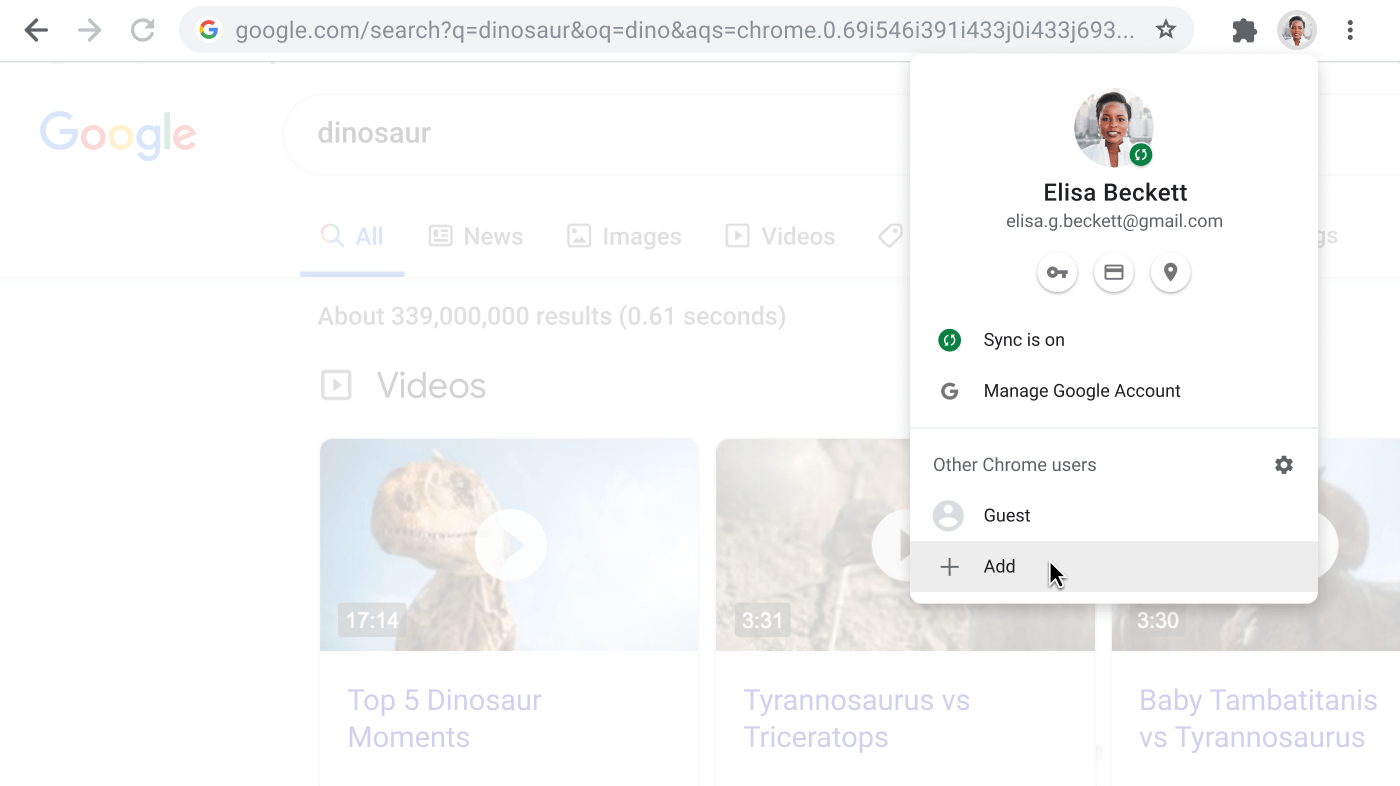Open the Chrome three-dot menu

point(1350,30)
